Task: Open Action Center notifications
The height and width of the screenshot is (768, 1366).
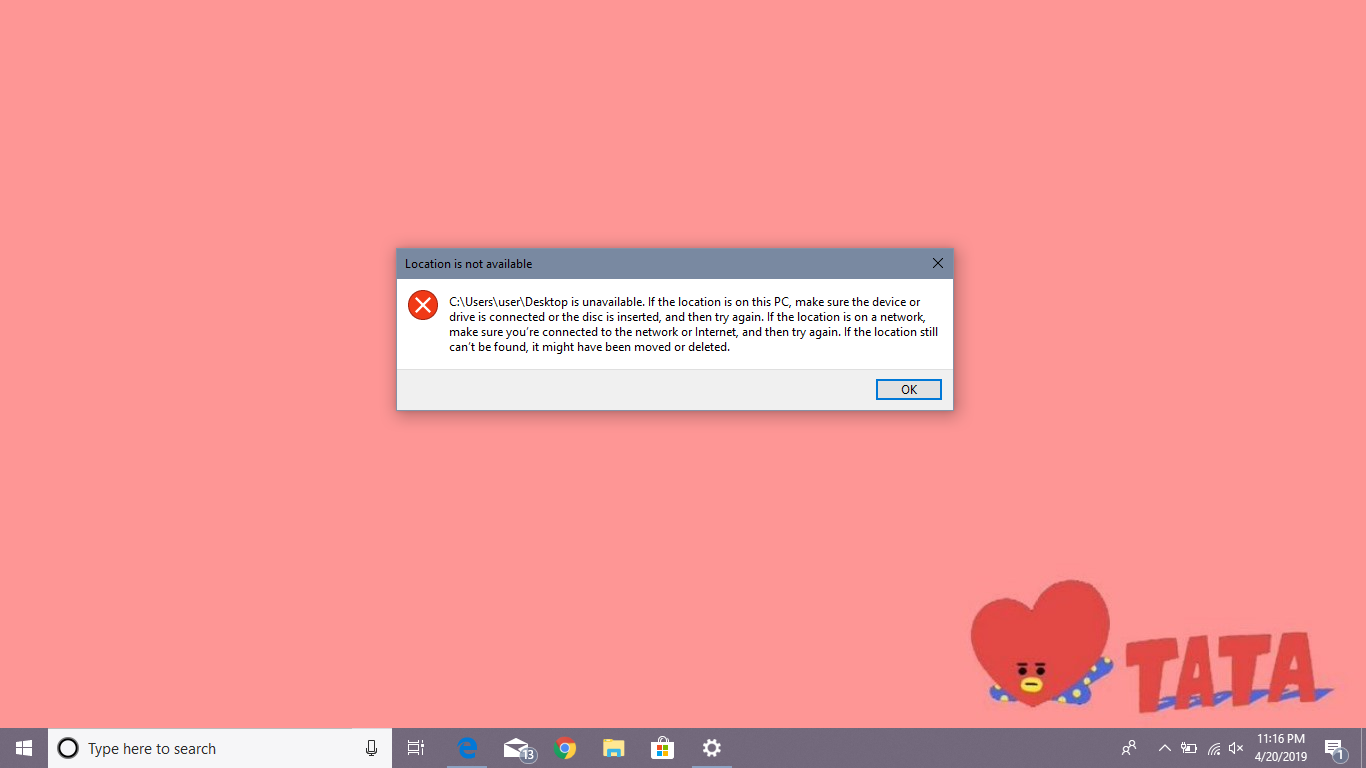Action: tap(1334, 748)
